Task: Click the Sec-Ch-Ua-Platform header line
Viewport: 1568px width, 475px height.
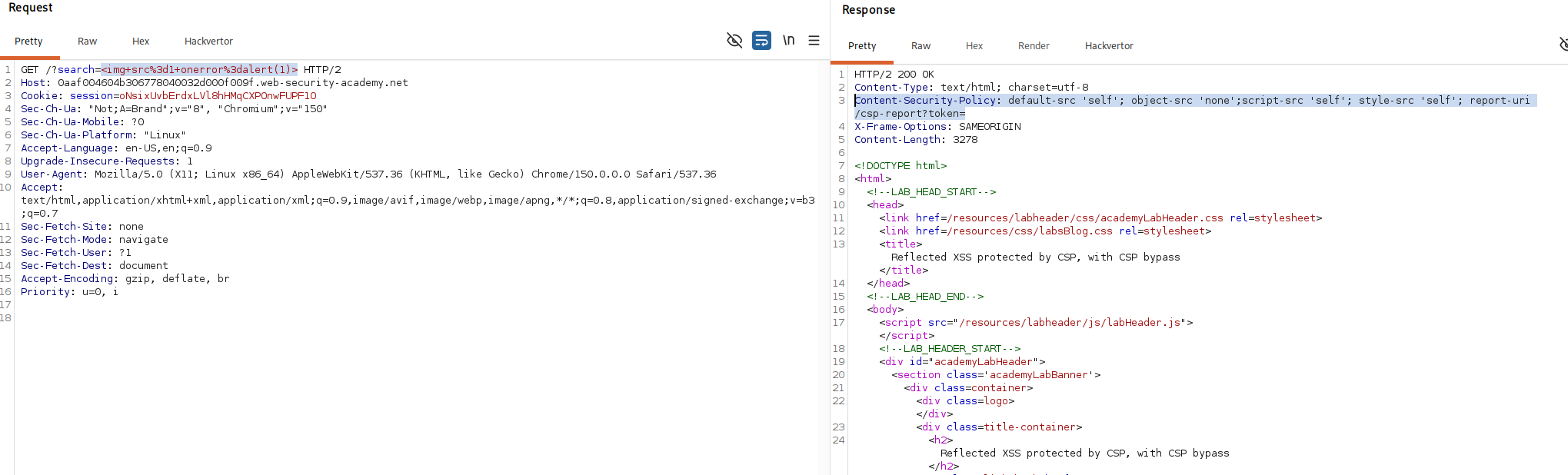Action: [104, 135]
